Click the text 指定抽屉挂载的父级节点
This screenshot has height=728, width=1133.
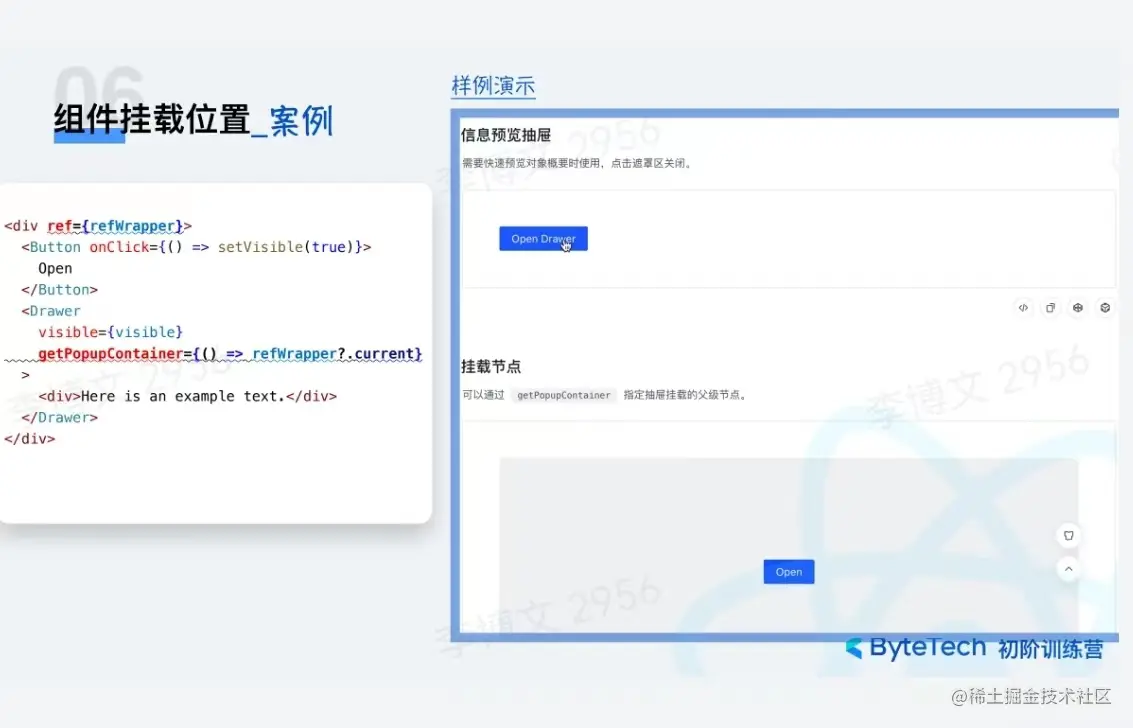tap(685, 395)
